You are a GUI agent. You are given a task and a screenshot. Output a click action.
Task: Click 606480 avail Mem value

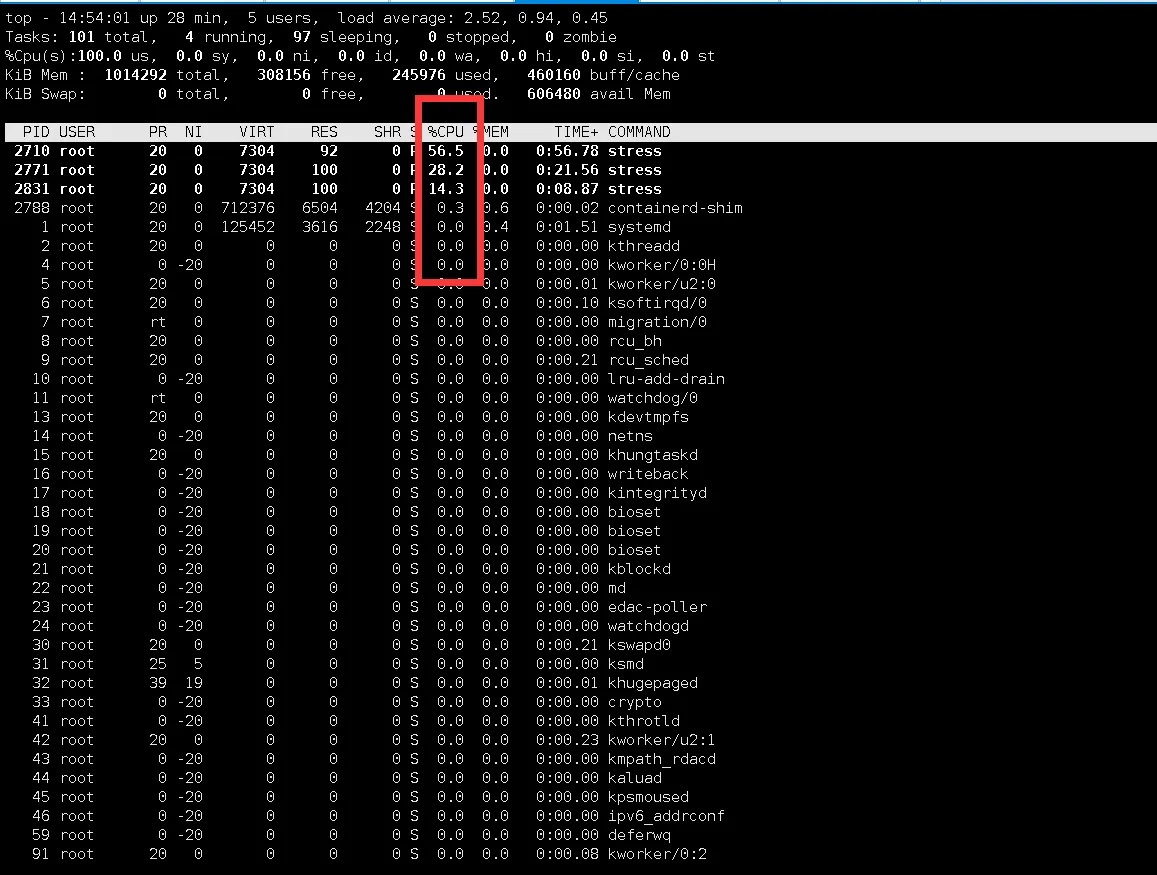coord(553,94)
